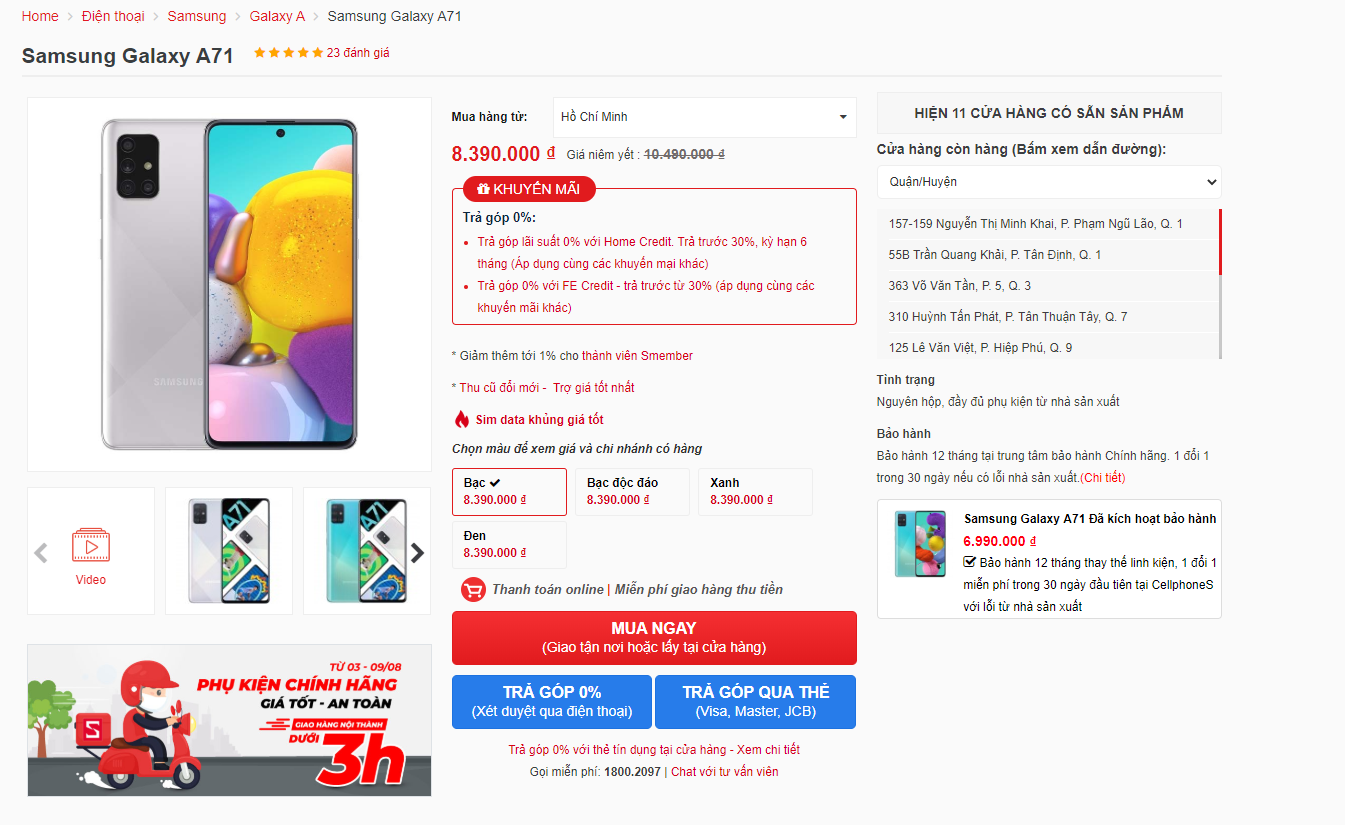Open the activated-warranty Galaxy A71 product image

tap(920, 544)
